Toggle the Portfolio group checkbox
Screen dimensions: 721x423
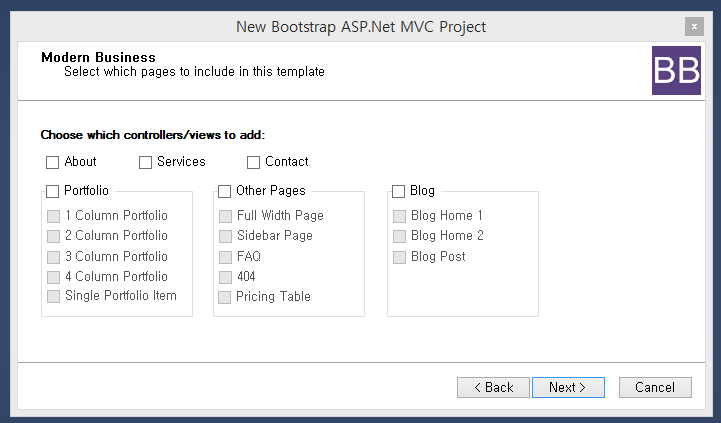pos(53,192)
